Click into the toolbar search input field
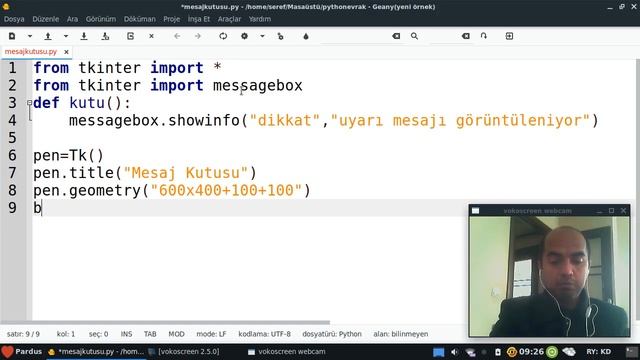This screenshot has width=640, height=360. click(x=355, y=36)
